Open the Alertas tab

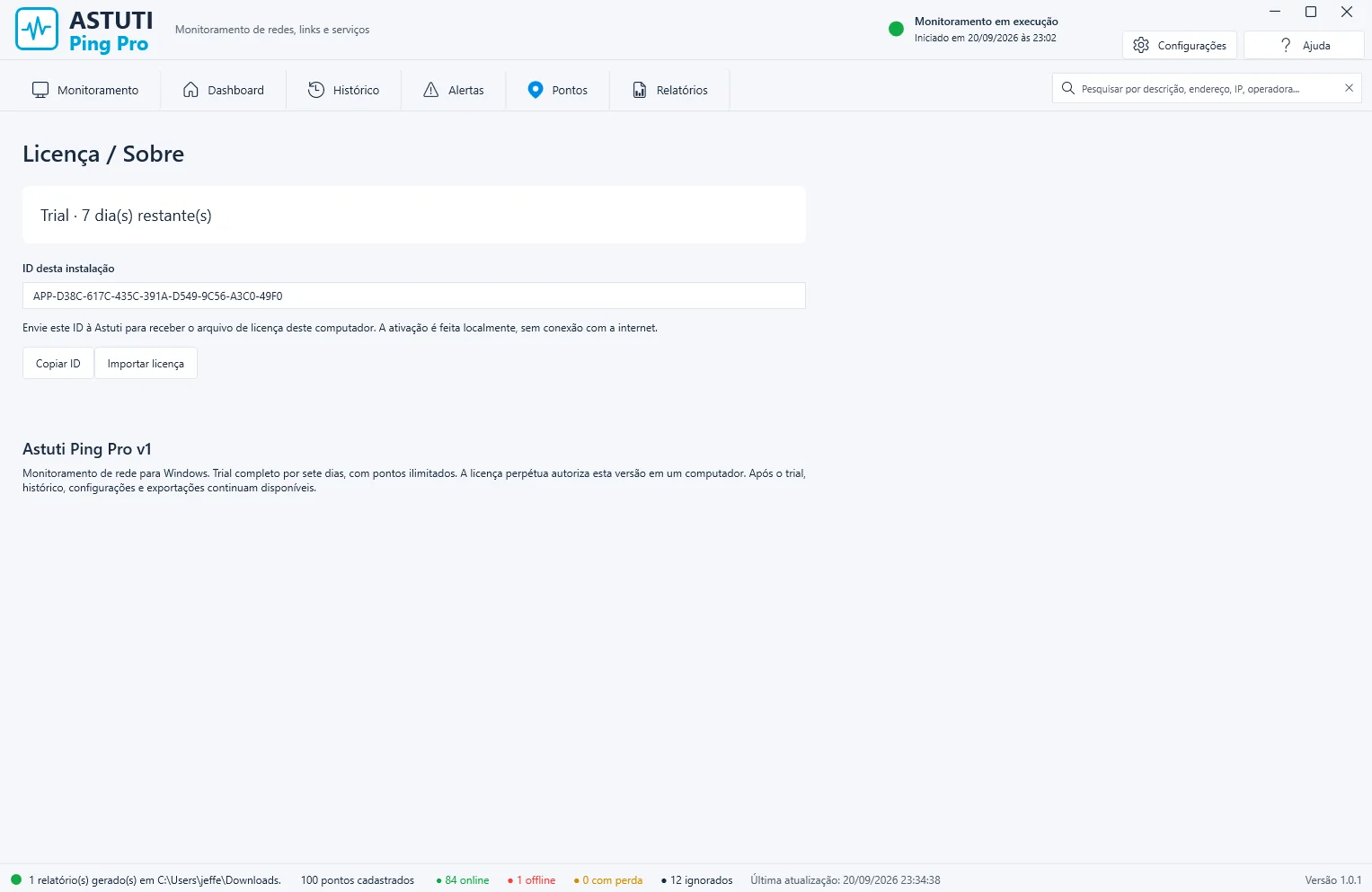[454, 90]
